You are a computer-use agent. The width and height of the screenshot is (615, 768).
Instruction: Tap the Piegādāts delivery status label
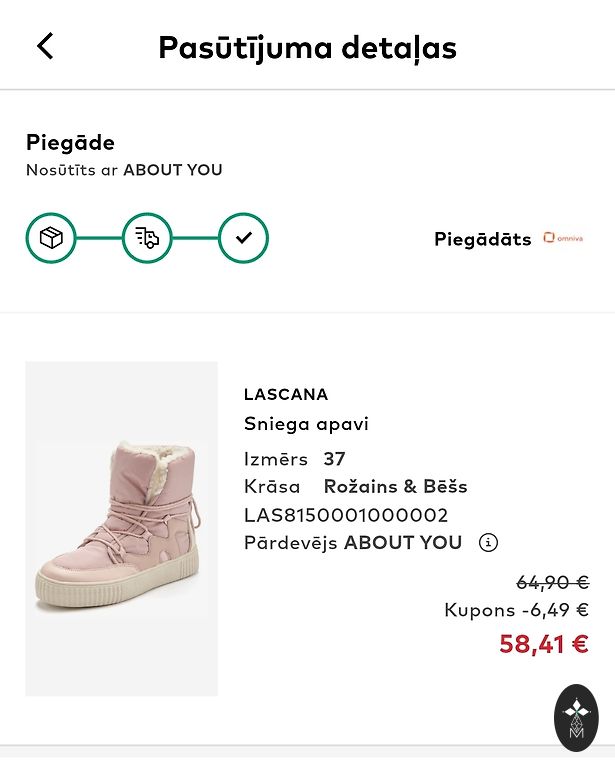[x=482, y=239]
